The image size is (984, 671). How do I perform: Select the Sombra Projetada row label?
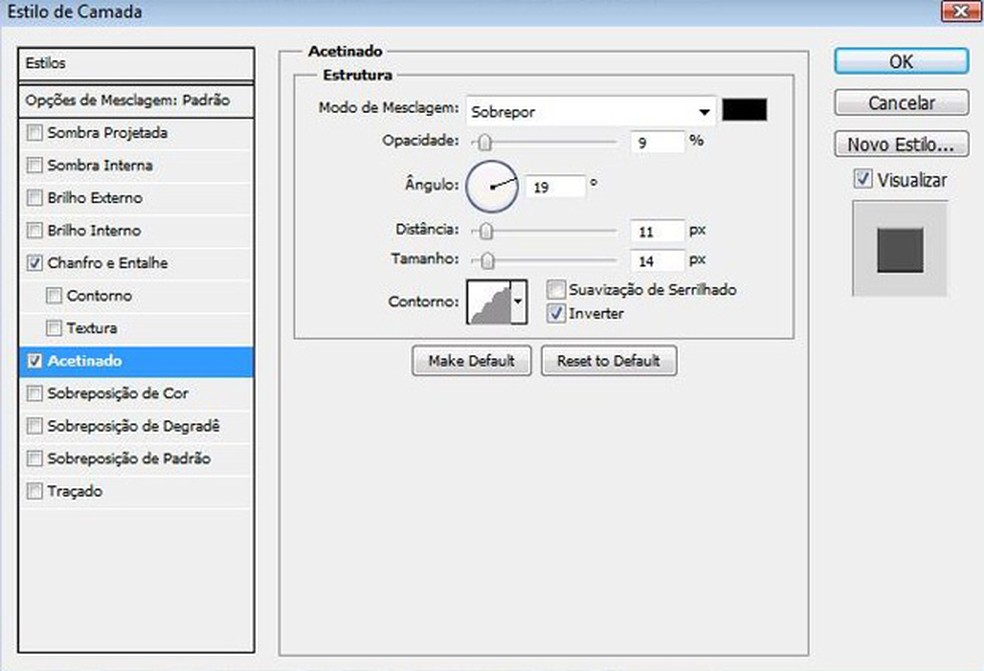[x=107, y=132]
